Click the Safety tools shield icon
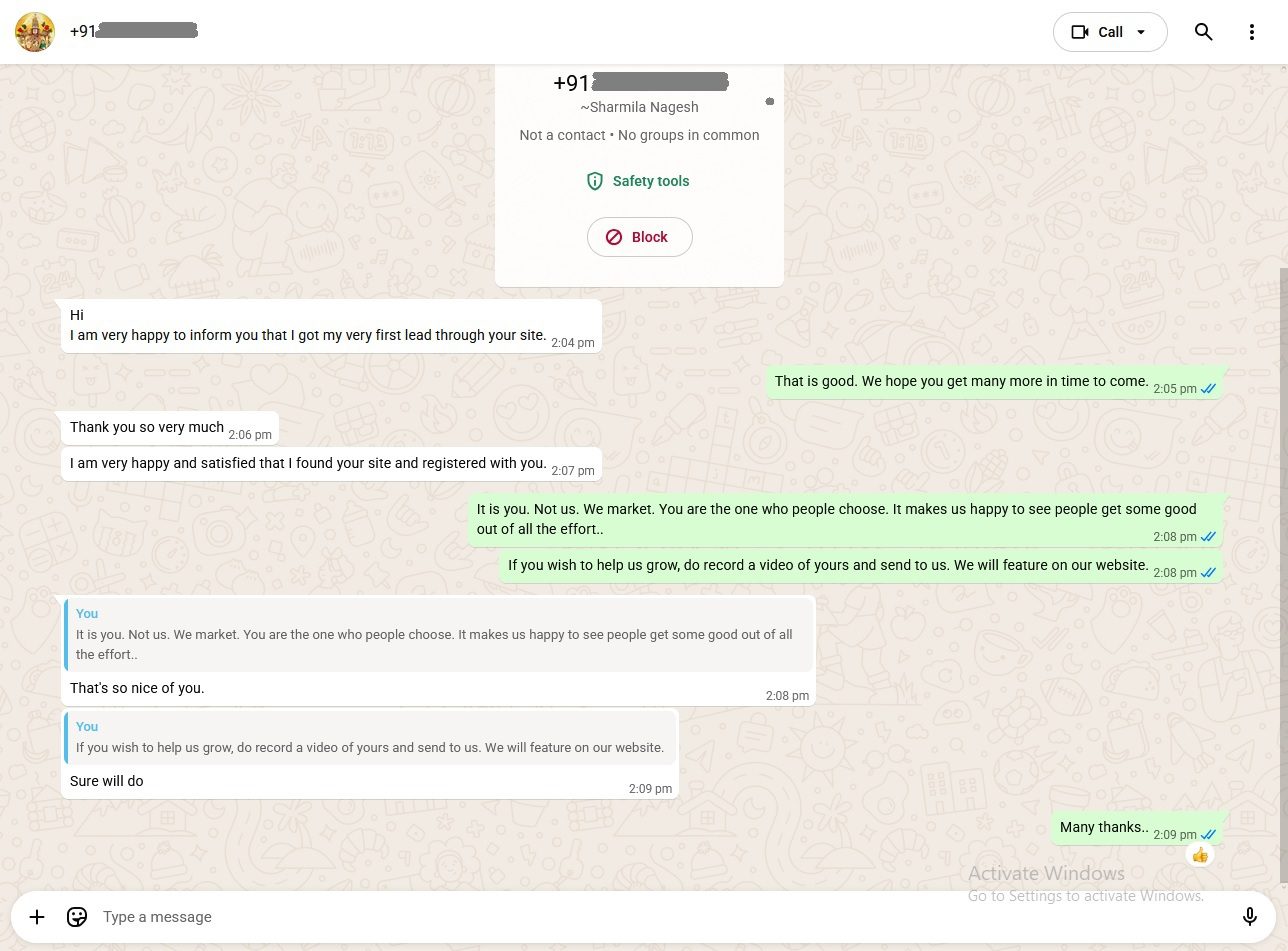This screenshot has height=951, width=1288. 595,181
